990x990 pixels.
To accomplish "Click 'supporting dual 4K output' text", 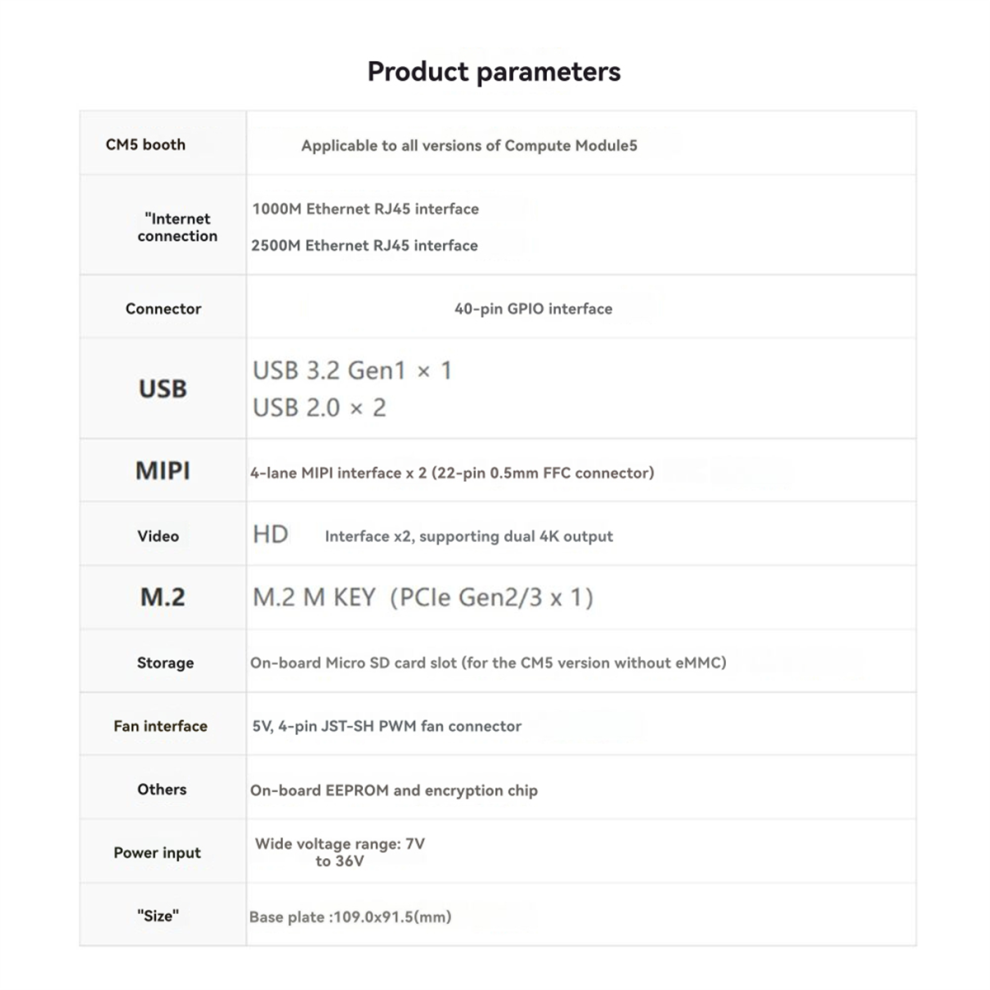I will click(x=516, y=537).
